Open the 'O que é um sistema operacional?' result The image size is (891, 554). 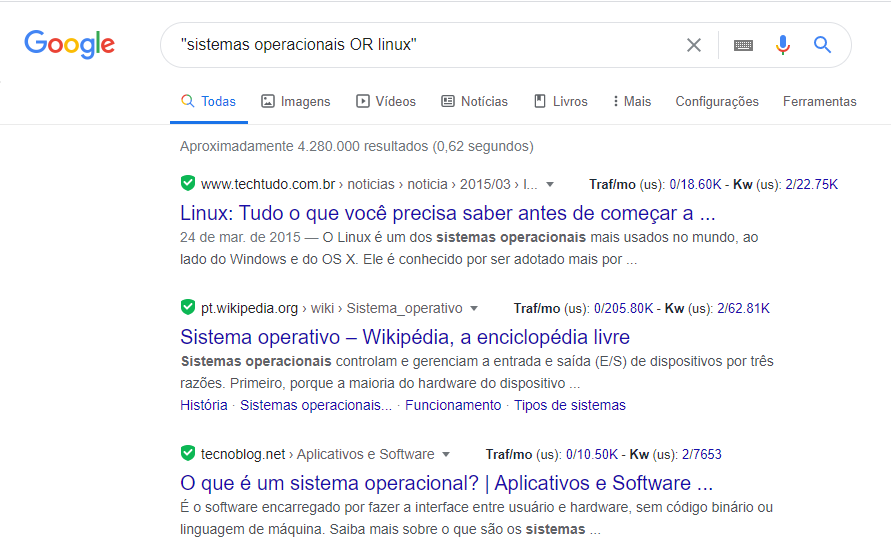tap(446, 484)
